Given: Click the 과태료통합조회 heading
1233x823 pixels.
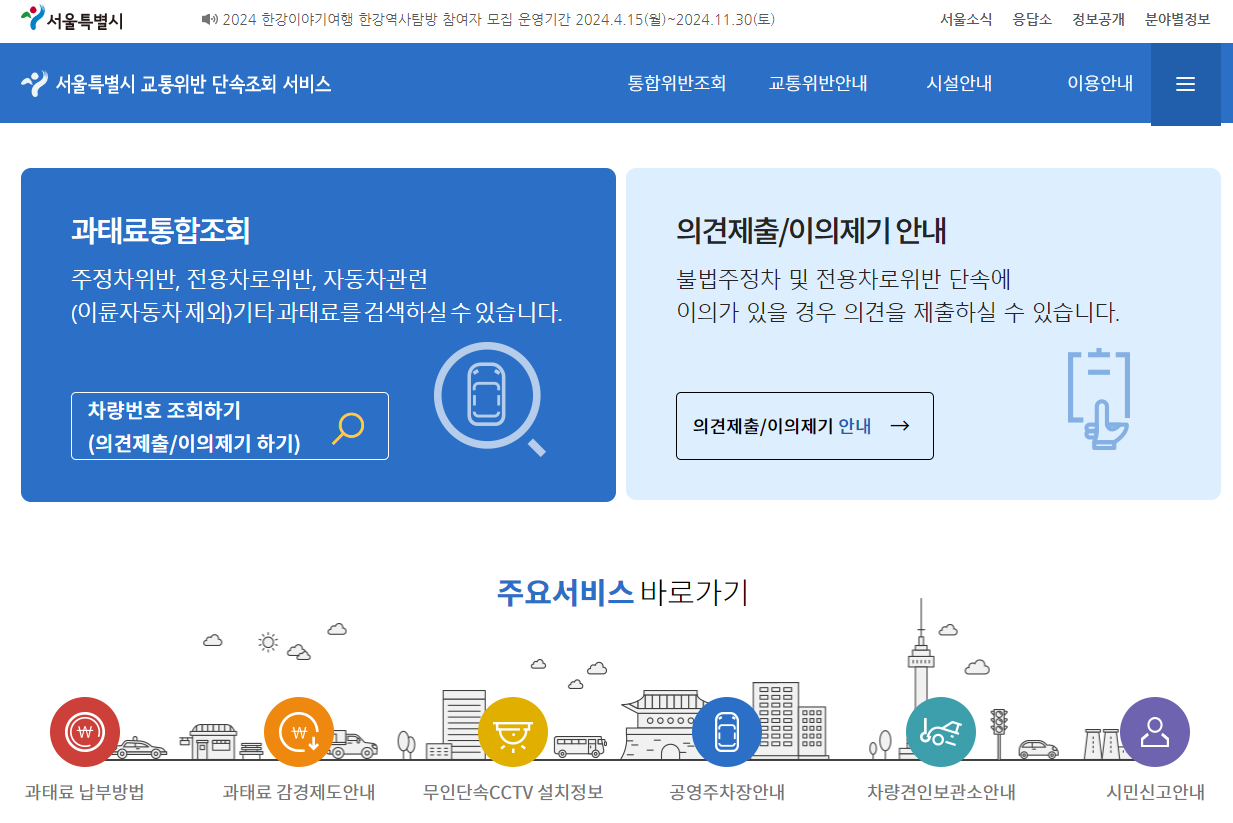Looking at the screenshot, I should pyautogui.click(x=160, y=231).
